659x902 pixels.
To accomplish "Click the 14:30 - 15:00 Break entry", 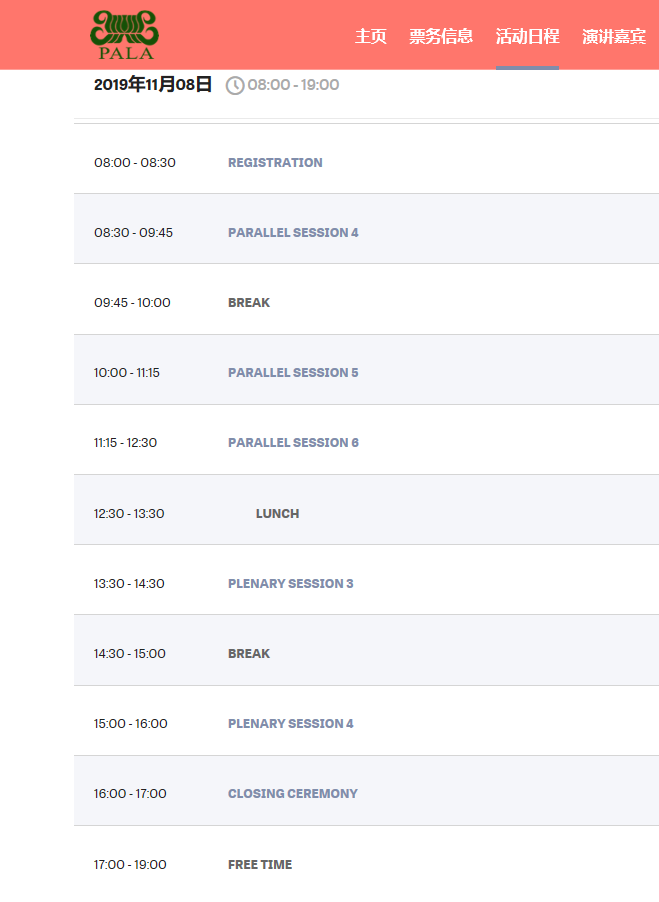I will pyautogui.click(x=249, y=654).
